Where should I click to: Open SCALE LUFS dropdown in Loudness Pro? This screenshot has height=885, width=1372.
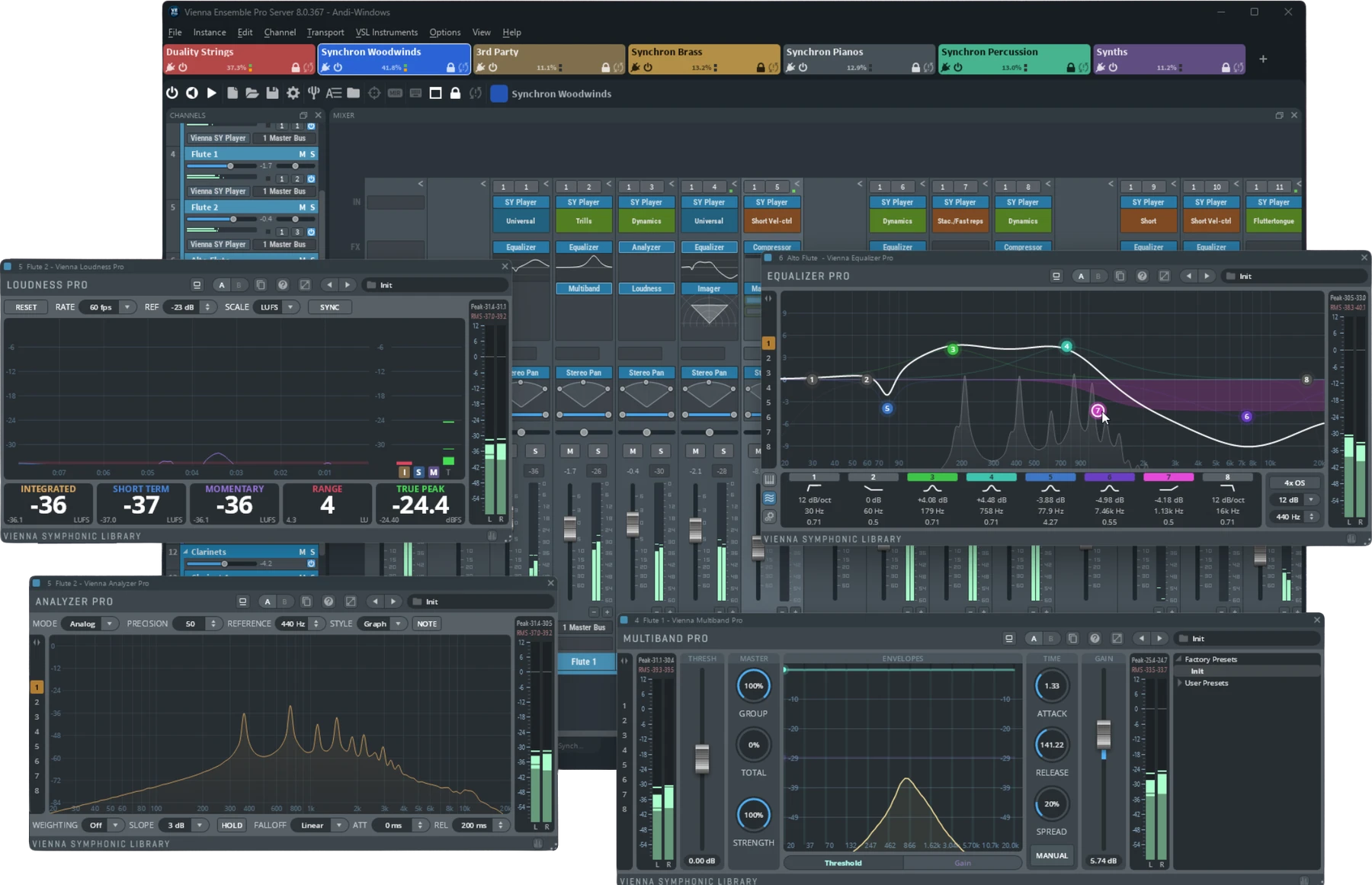click(276, 307)
